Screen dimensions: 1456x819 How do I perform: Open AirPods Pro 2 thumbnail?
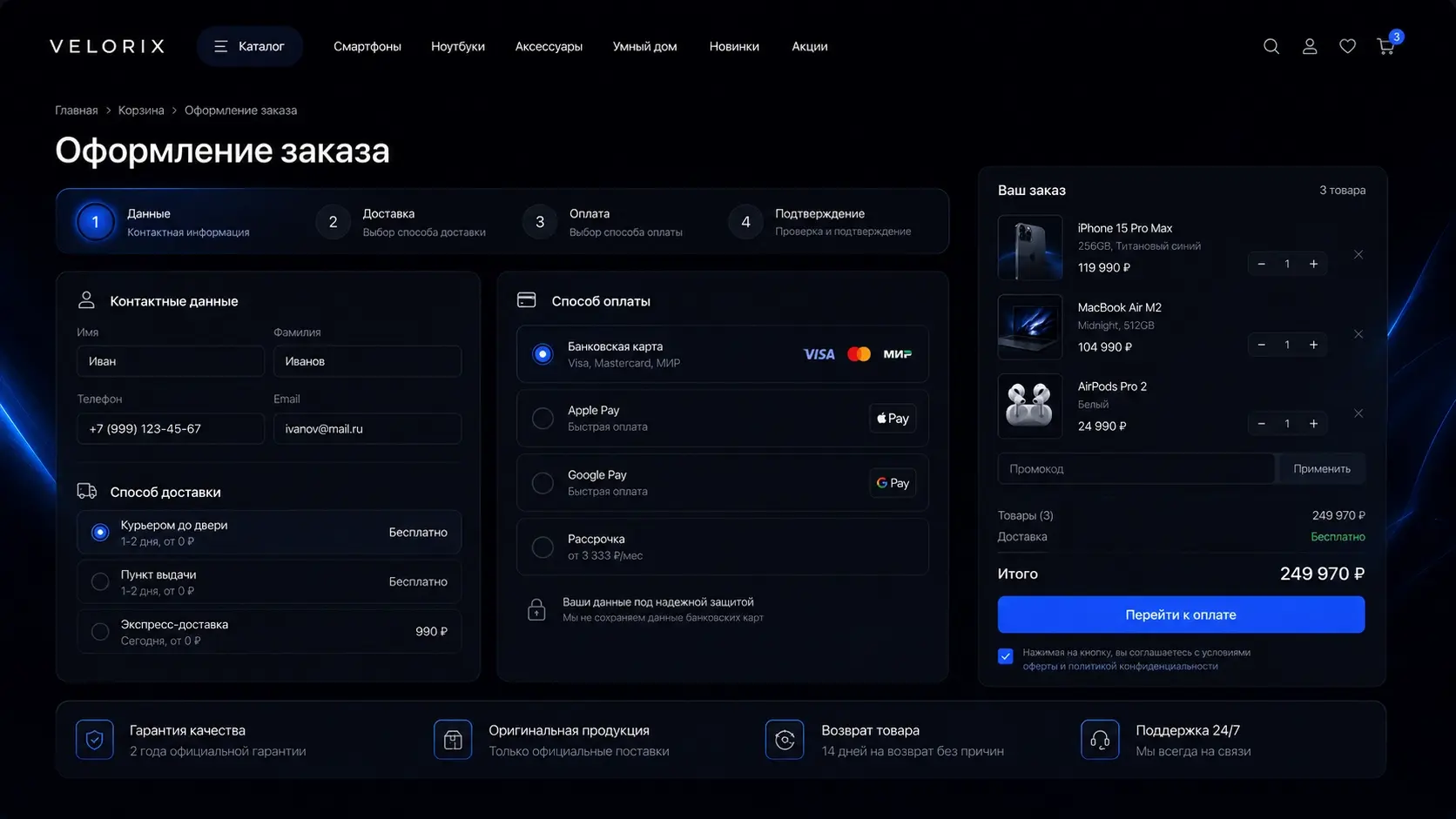click(x=1030, y=406)
